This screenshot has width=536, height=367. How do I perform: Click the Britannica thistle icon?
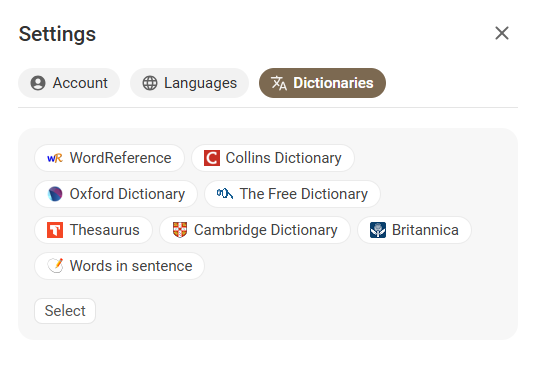tap(378, 230)
